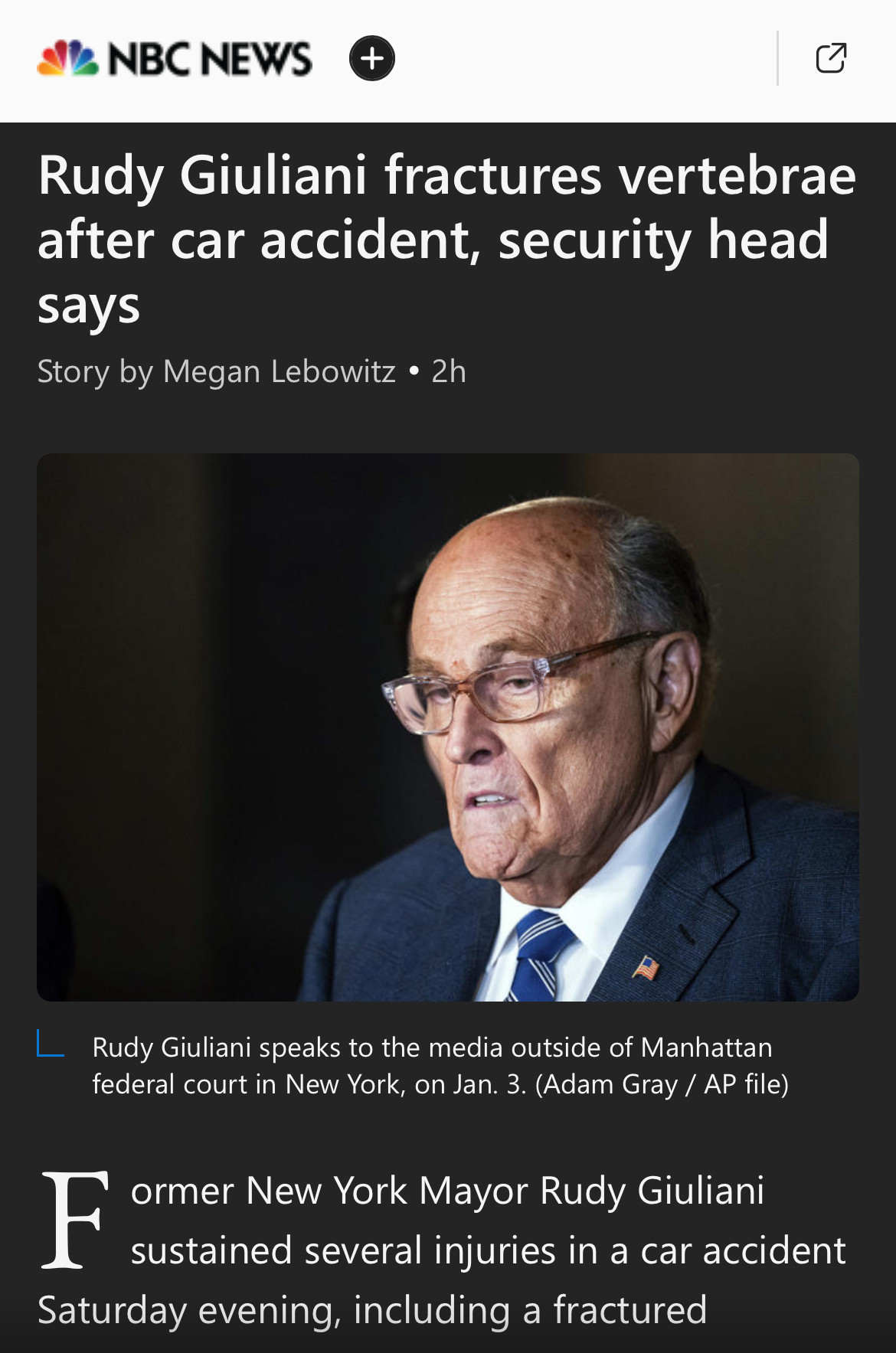Click the vertical divider beside the share icon
This screenshot has height=1353, width=896.
click(777, 58)
